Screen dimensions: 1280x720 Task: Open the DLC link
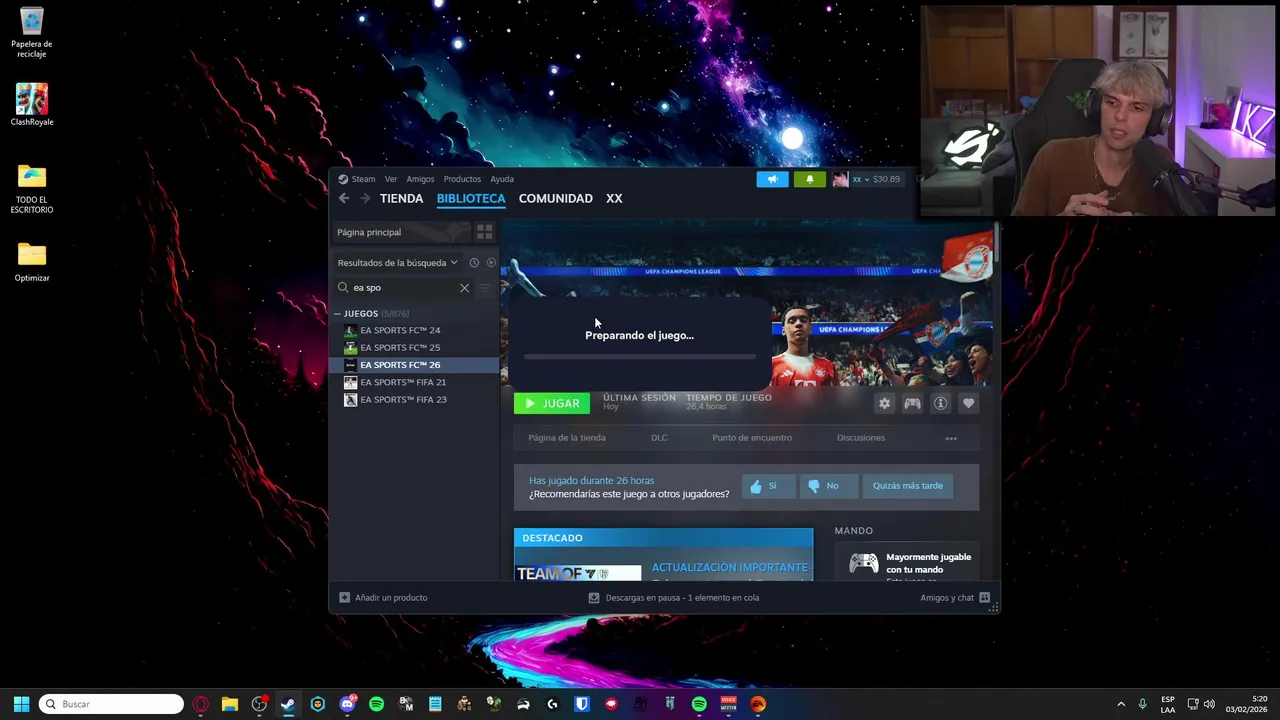point(659,438)
